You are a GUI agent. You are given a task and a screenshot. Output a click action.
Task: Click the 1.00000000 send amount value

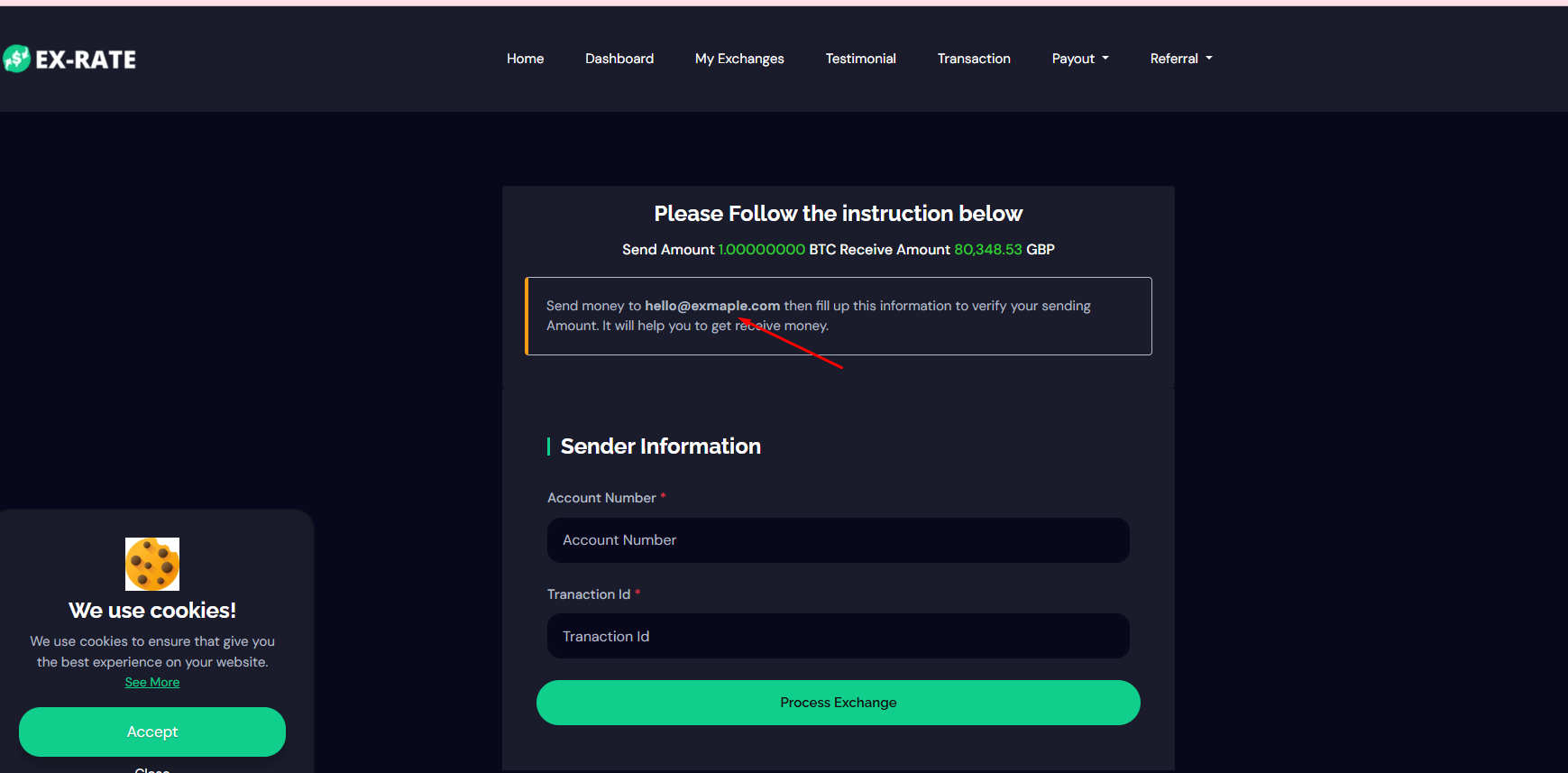click(761, 250)
